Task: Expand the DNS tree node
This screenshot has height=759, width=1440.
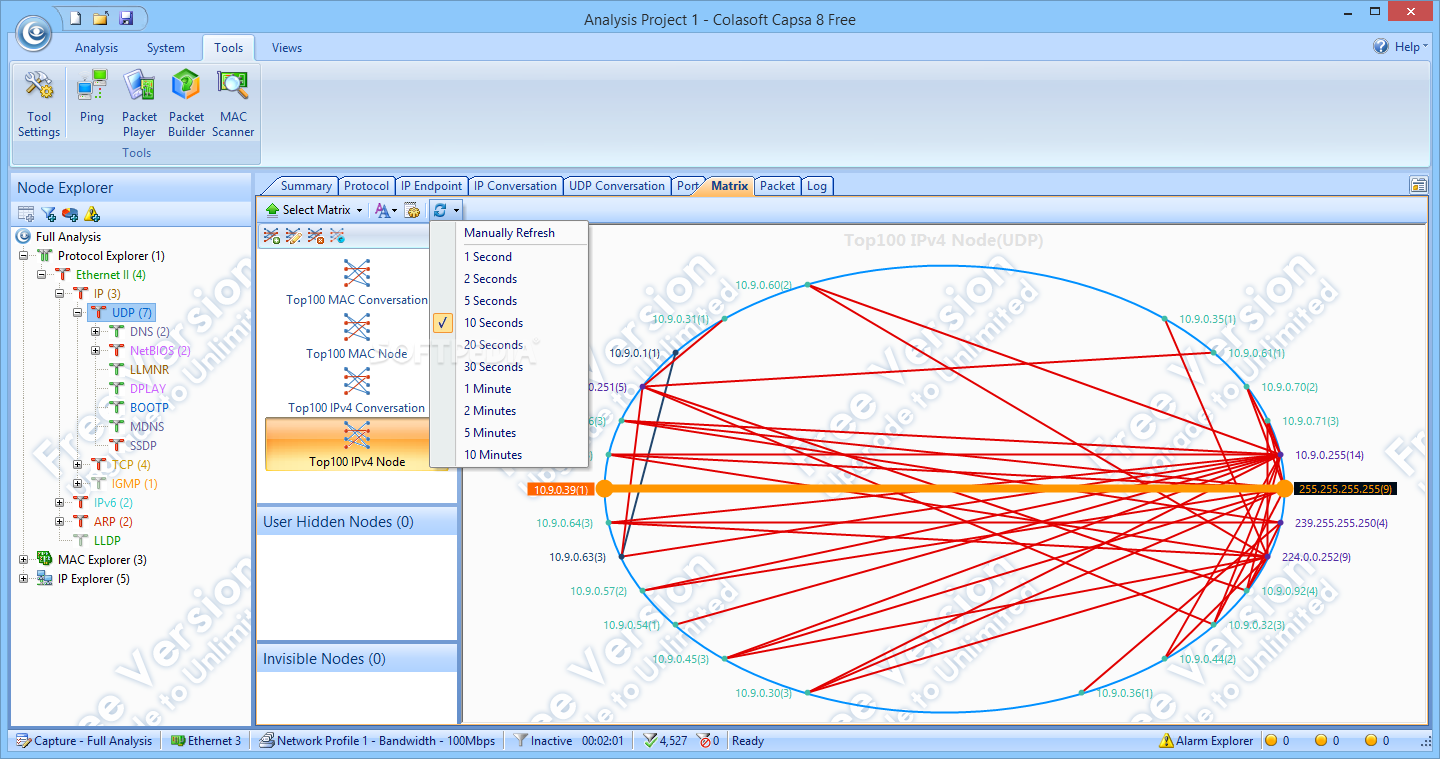Action: (96, 332)
